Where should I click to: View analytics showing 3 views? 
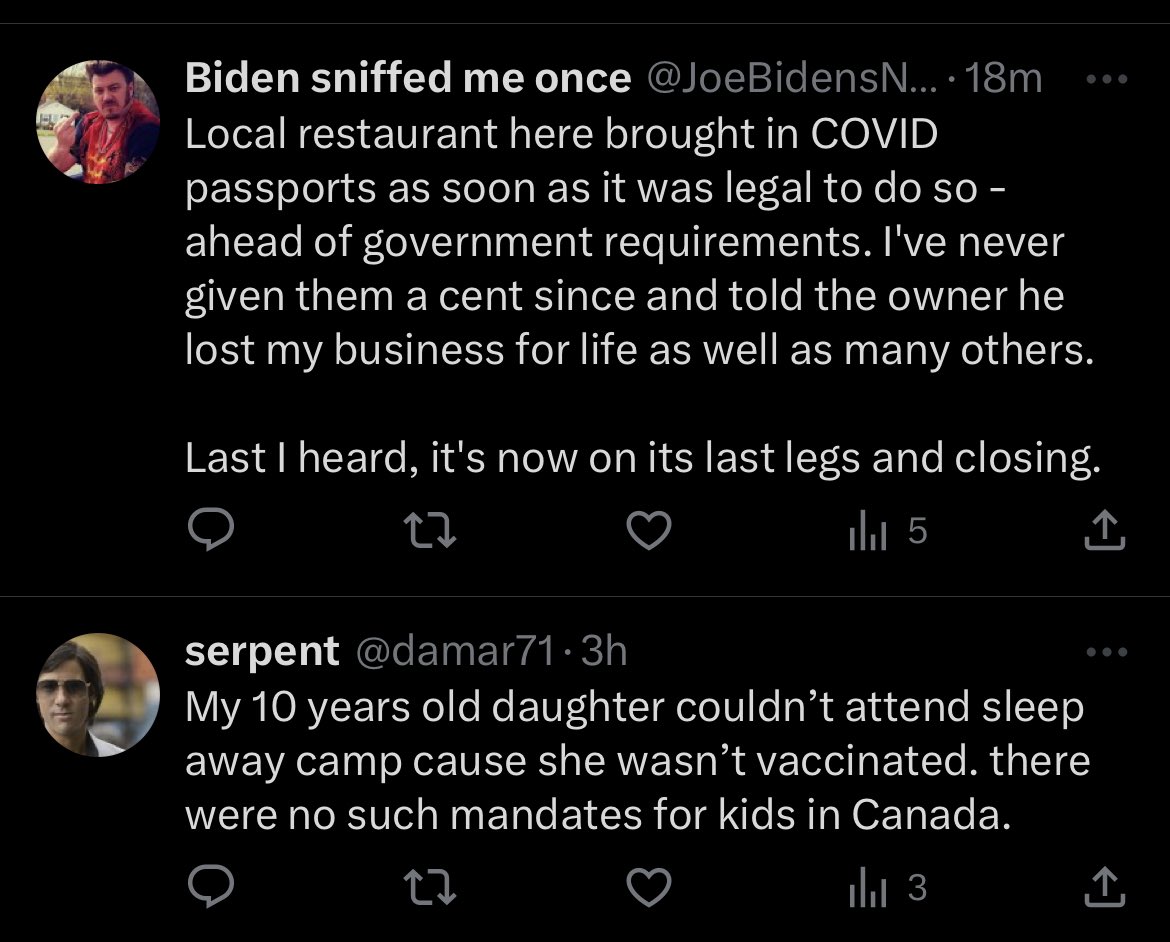pyautogui.click(x=887, y=888)
